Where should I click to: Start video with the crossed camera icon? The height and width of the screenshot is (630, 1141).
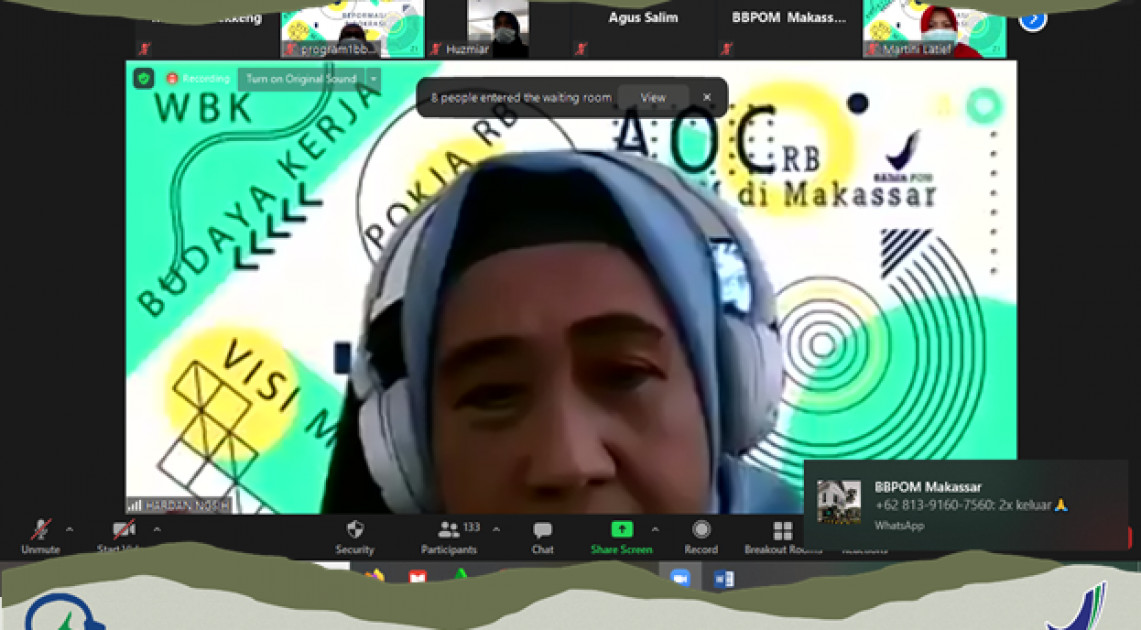123,537
